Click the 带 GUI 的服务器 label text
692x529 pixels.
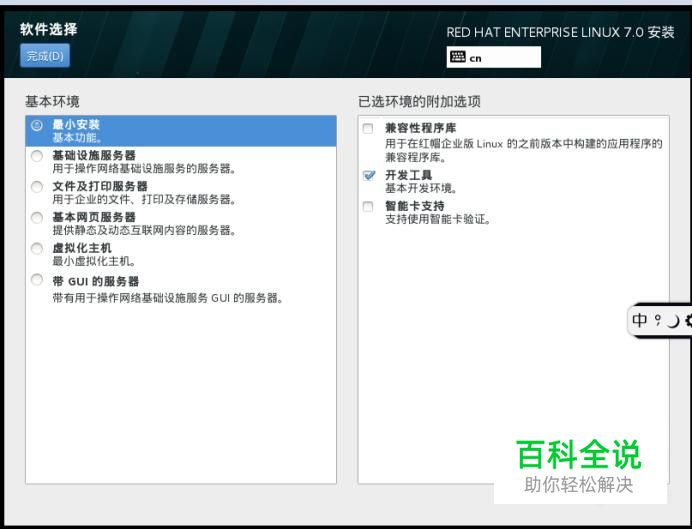tap(96, 281)
